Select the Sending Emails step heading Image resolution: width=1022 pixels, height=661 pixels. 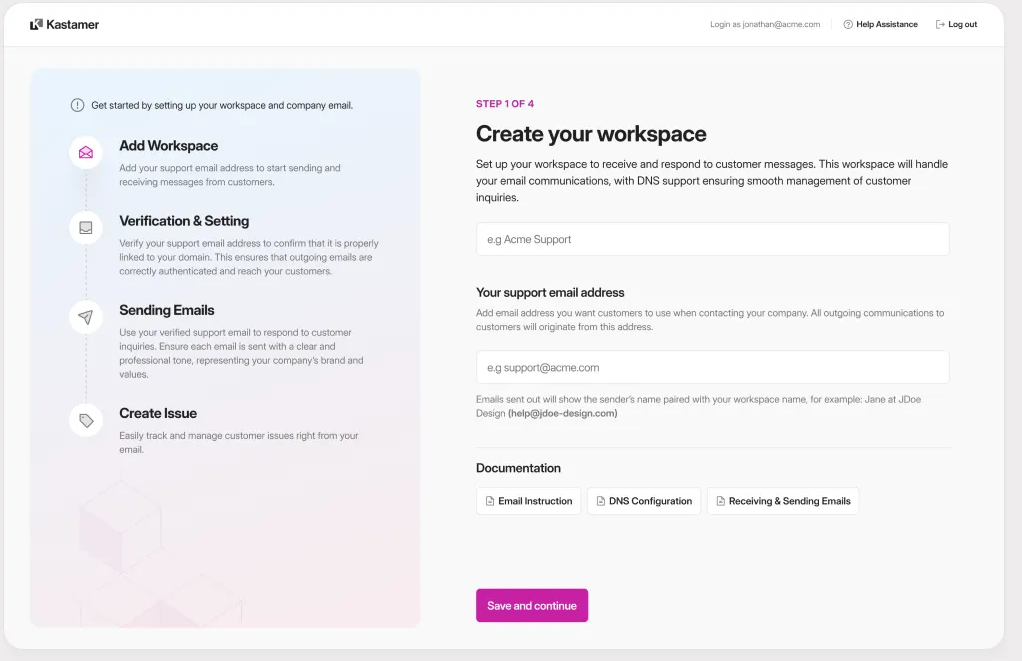click(166, 310)
